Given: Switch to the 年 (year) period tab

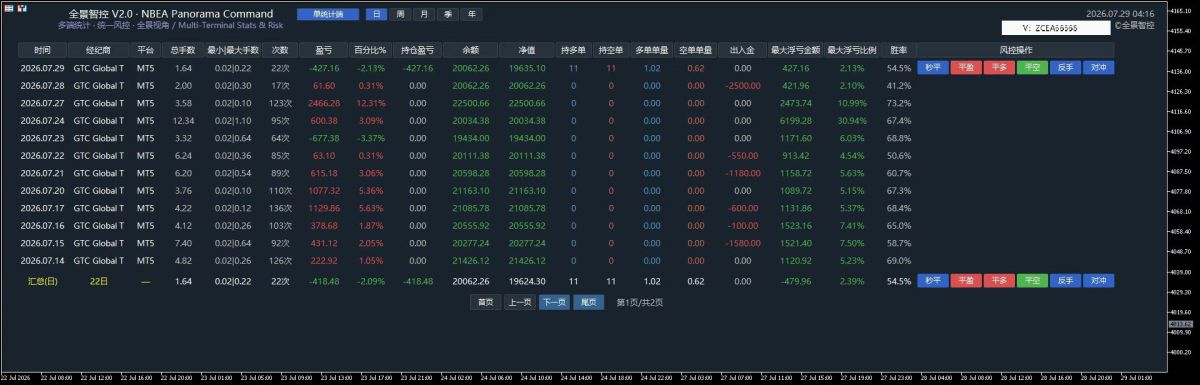Looking at the screenshot, I should pyautogui.click(x=472, y=15).
